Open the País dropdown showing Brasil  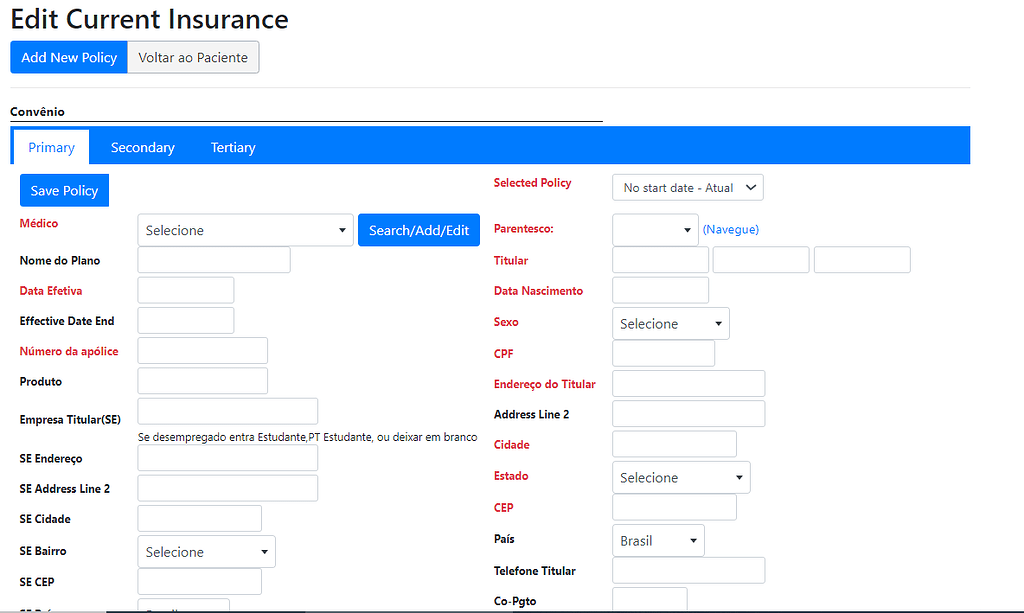point(658,540)
